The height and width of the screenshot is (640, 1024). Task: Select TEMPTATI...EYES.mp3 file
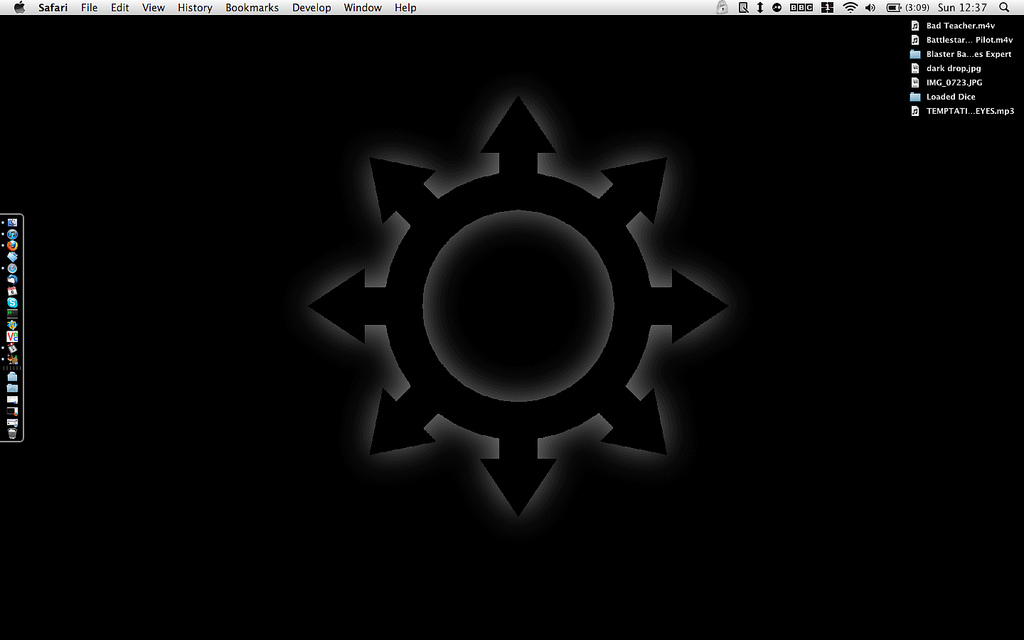pyautogui.click(x=963, y=111)
